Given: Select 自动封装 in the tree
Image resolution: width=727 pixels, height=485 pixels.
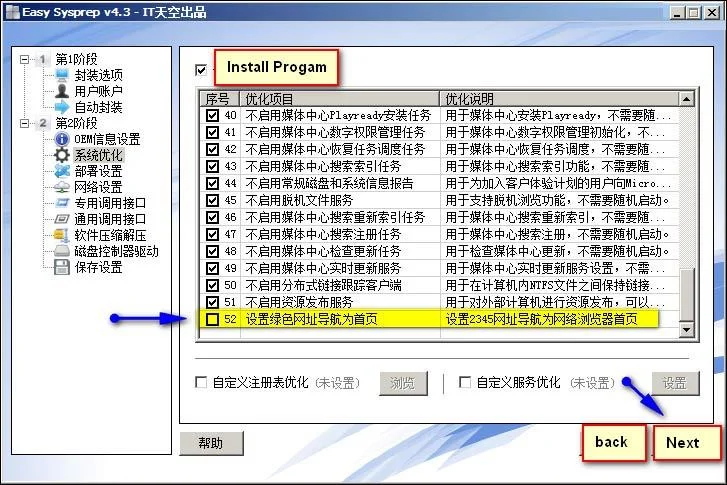Looking at the screenshot, I should [x=99, y=107].
